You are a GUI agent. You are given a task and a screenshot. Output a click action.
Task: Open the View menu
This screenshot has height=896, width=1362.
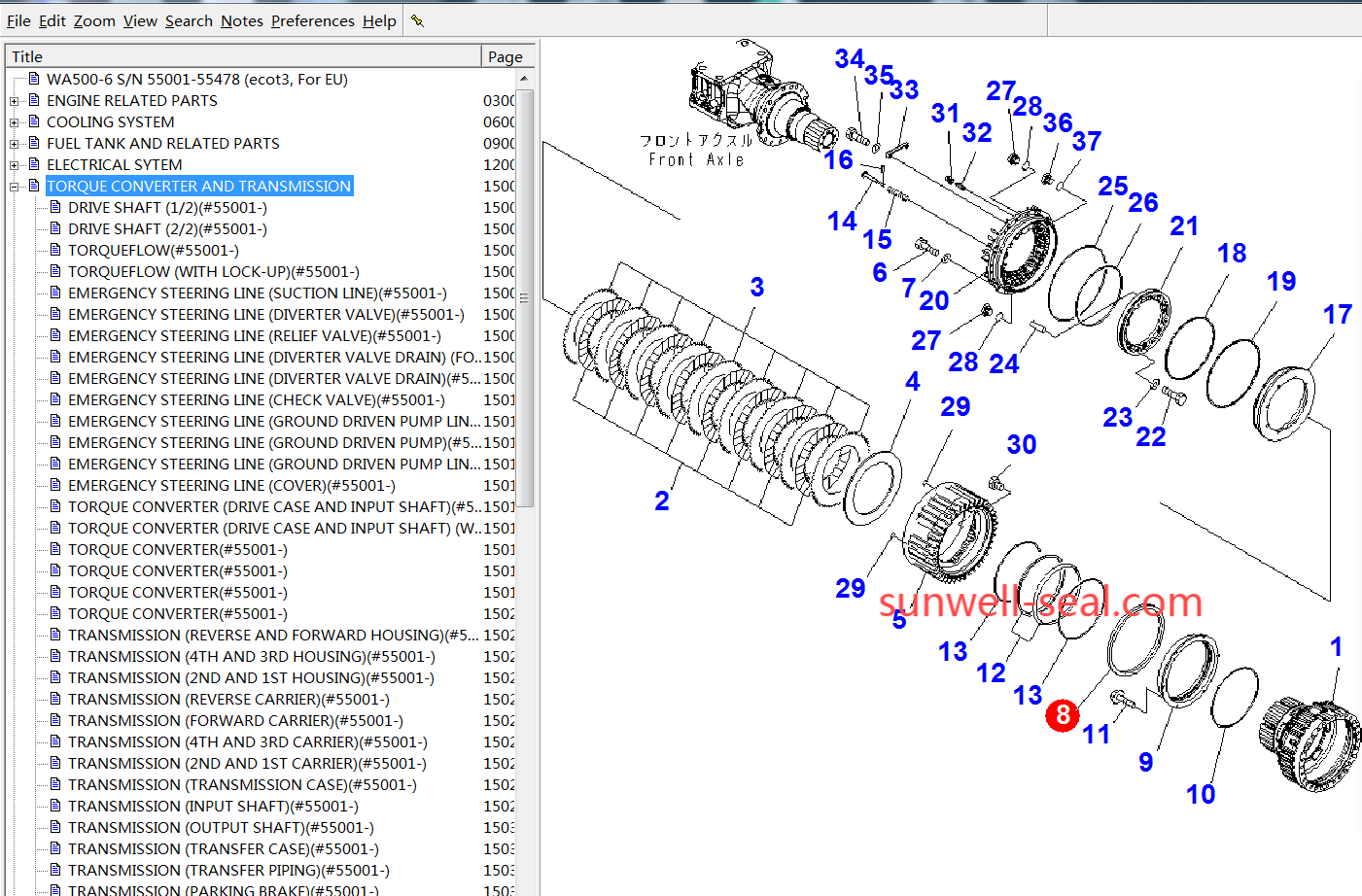(140, 20)
